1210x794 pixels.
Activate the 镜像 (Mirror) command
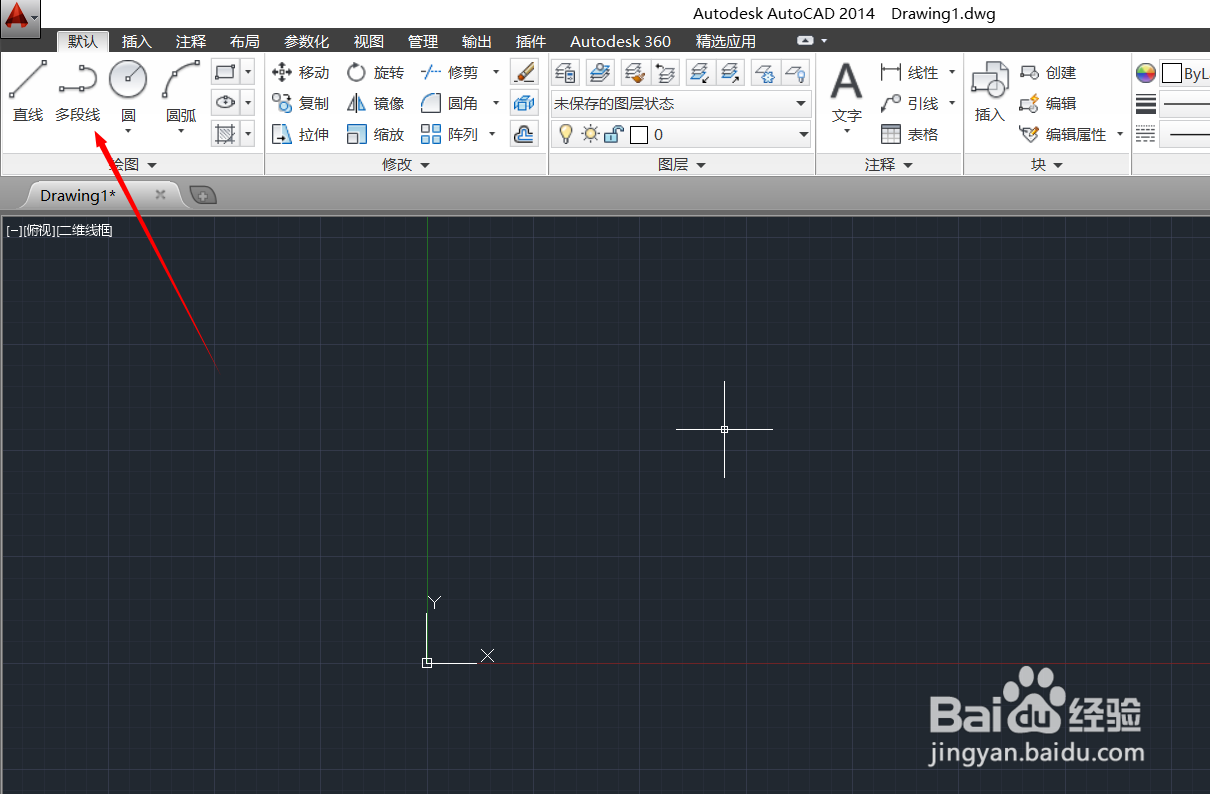tap(375, 103)
